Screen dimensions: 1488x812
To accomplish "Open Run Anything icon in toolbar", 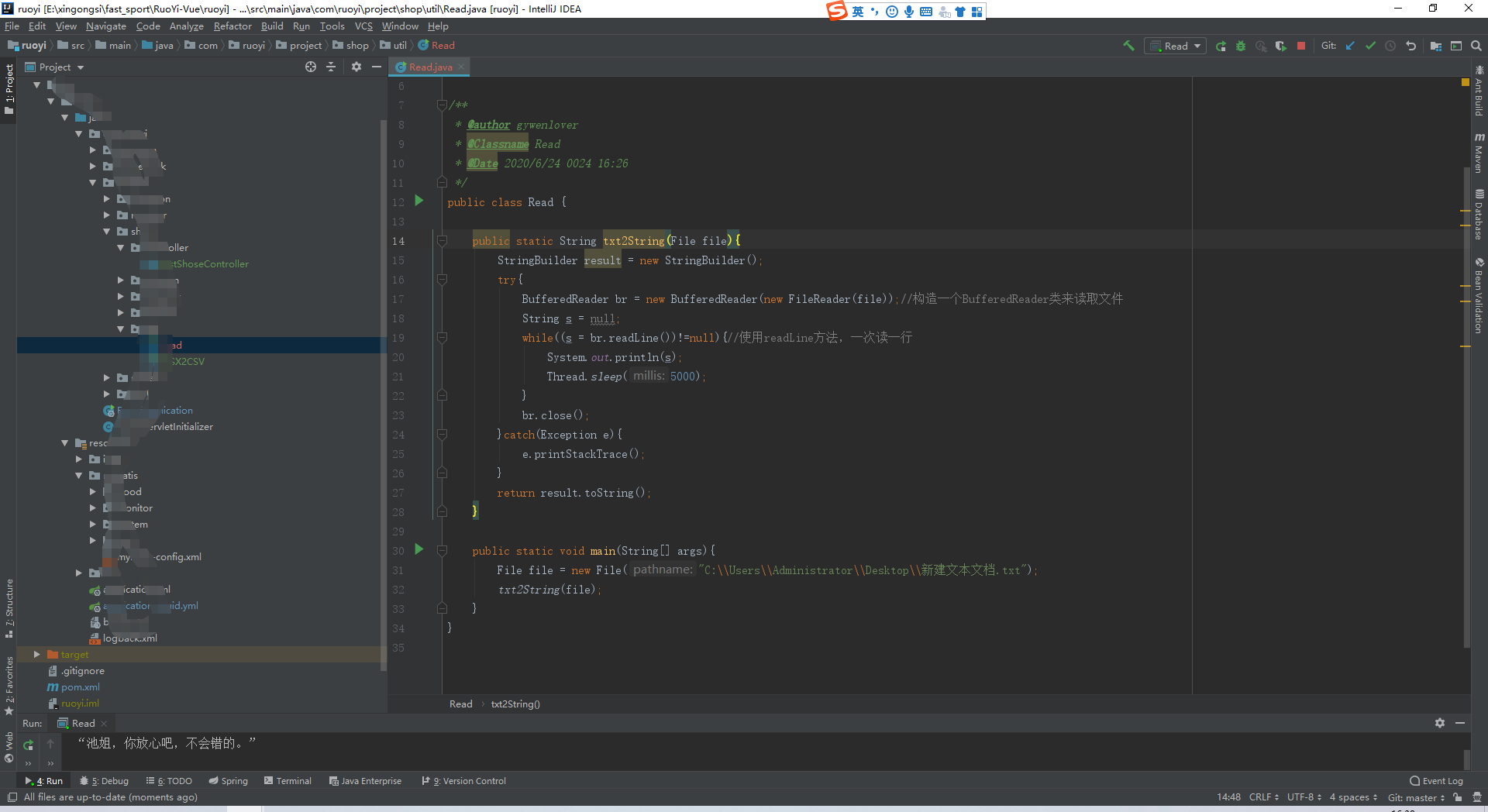I will tap(1456, 46).
